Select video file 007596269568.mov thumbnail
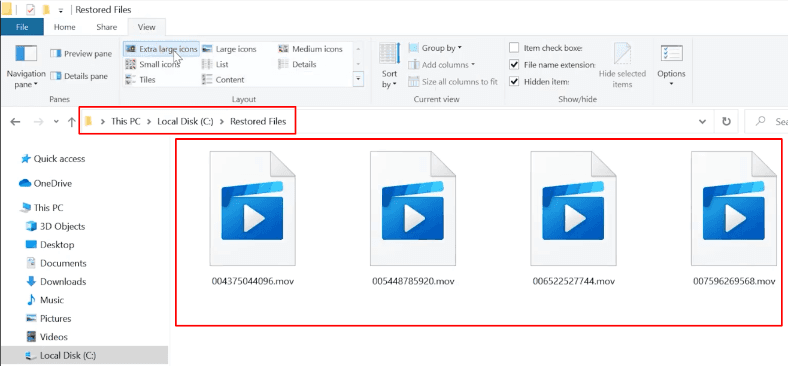Viewport: 788px width, 366px height. coord(734,209)
